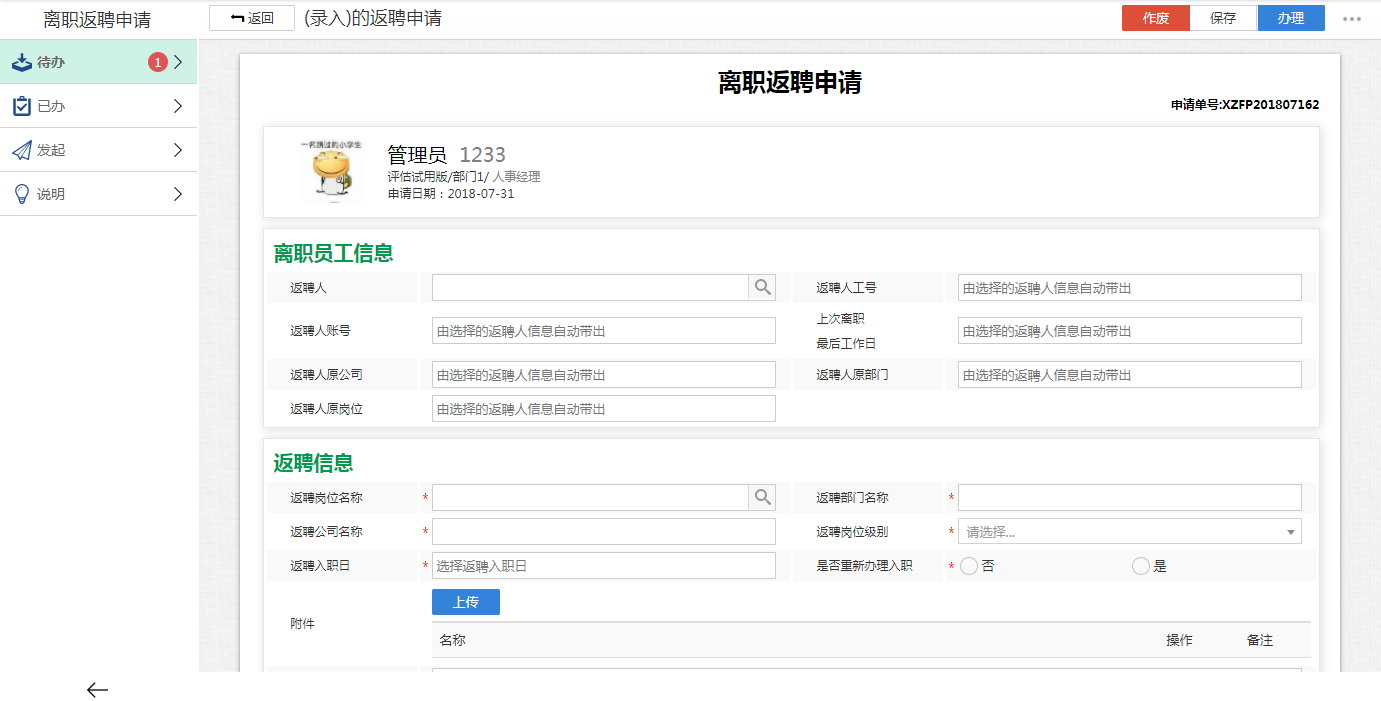Click the 离职员工信息 section heading
Viewport: 1381px width, 701px height.
333,254
